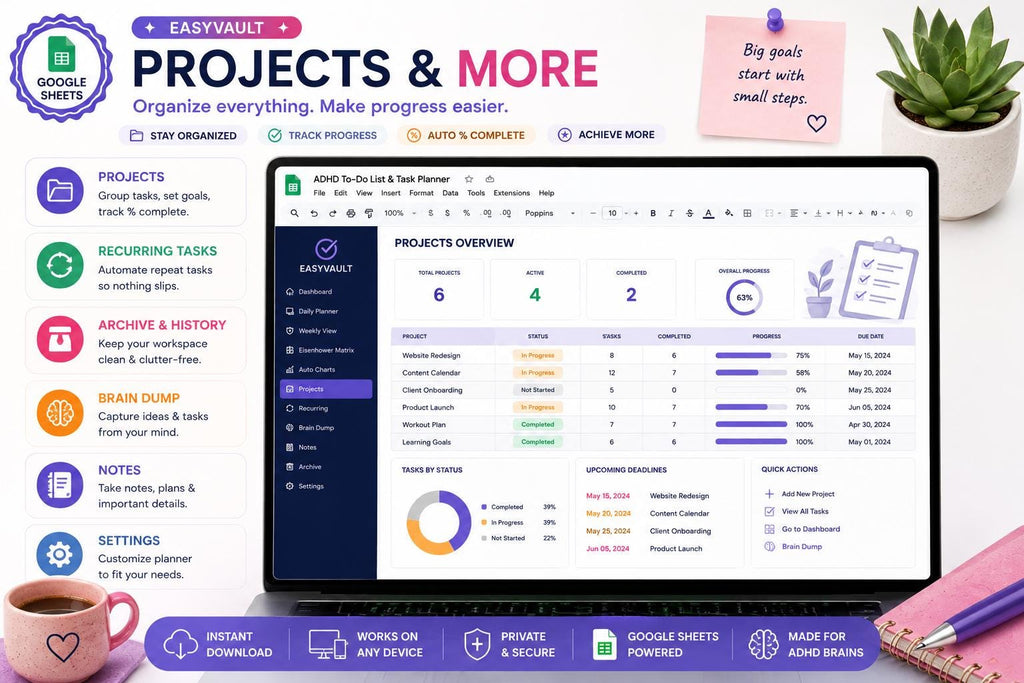The image size is (1024, 683).
Task: Open the horizontal align dropdown
Action: click(x=797, y=214)
